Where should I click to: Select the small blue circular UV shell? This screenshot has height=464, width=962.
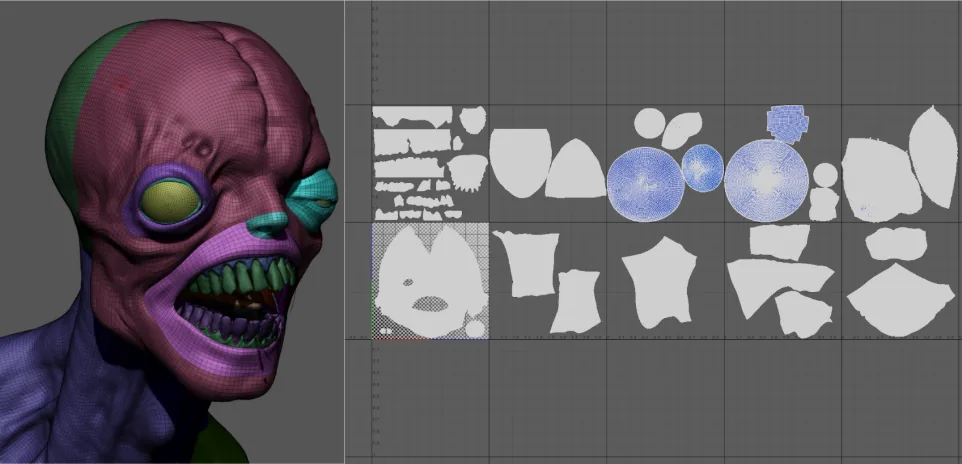pos(702,168)
